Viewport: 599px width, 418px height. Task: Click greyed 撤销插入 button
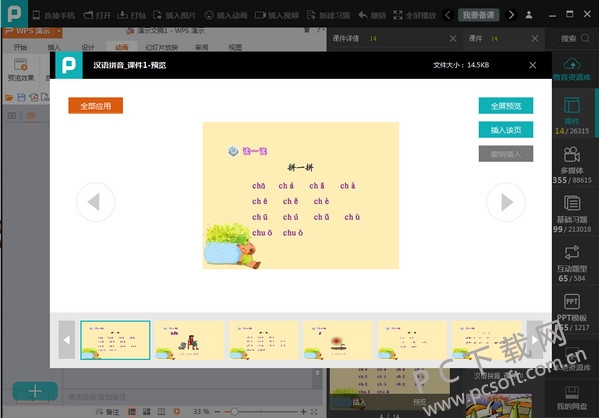(505, 154)
